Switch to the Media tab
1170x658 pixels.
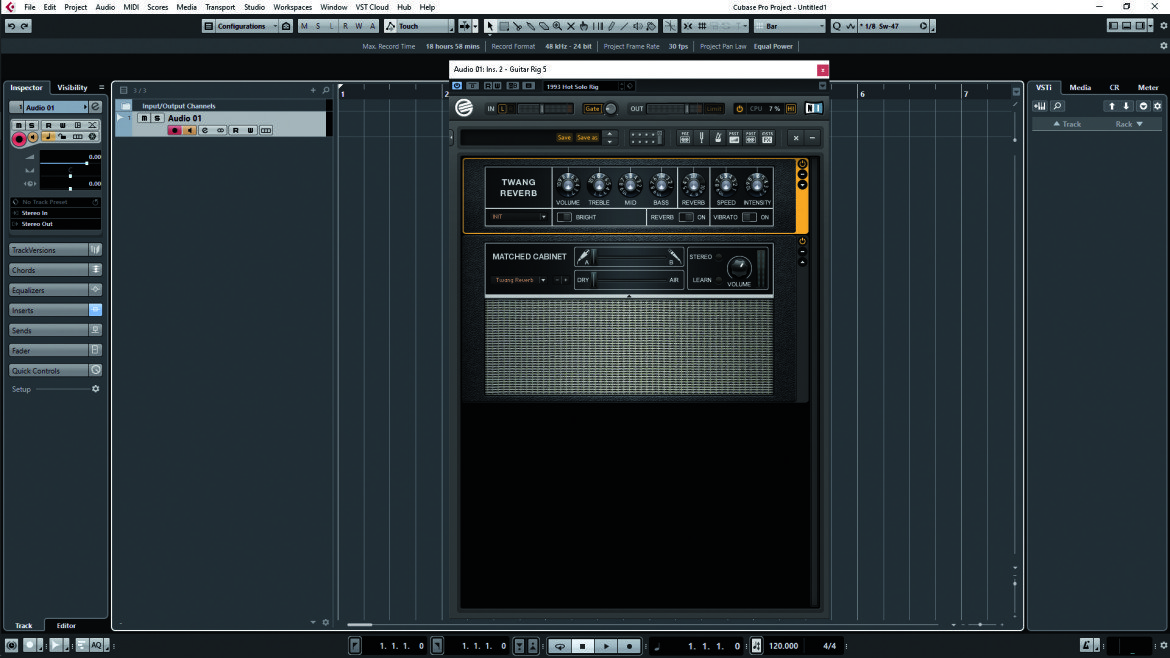[1080, 88]
